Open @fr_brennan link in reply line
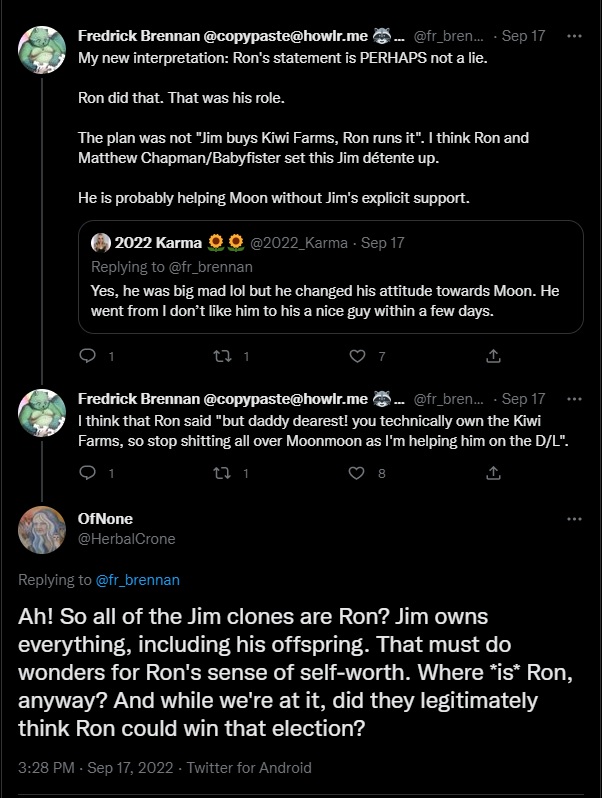 pos(137,579)
